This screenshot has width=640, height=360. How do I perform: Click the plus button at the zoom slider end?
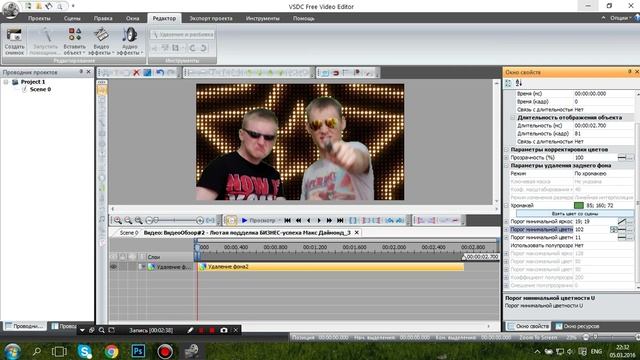(200, 220)
